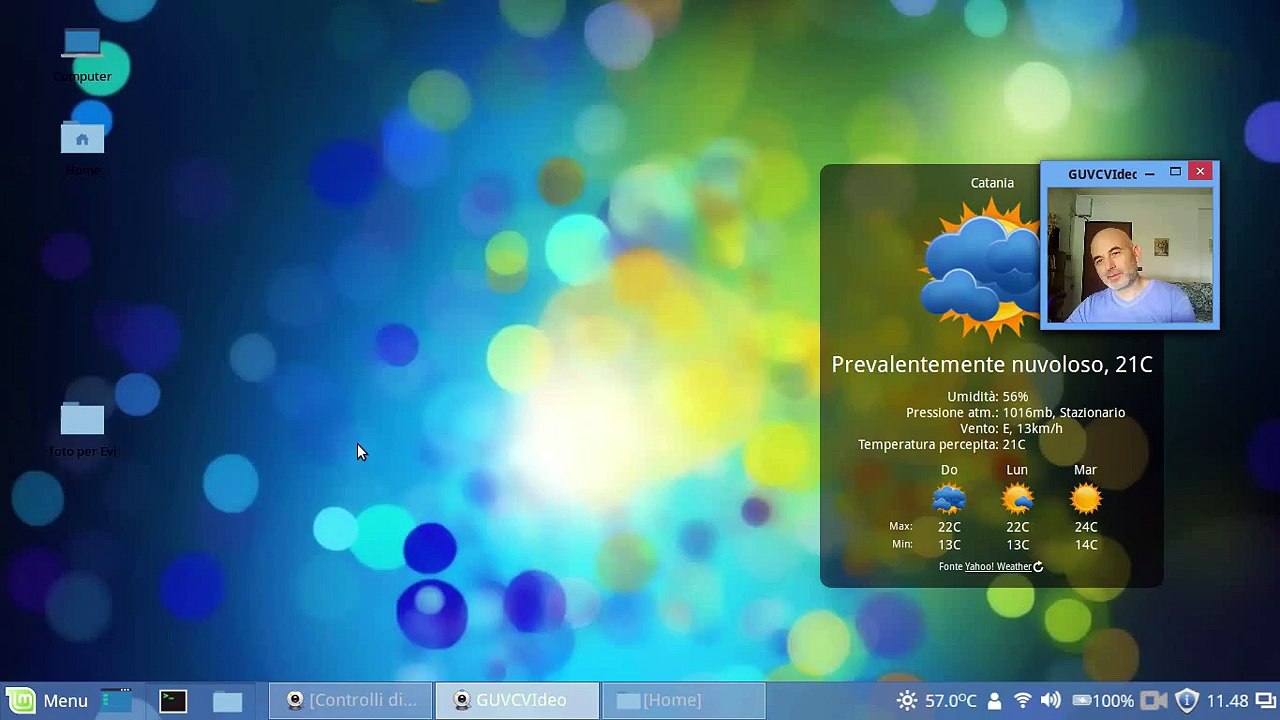The image size is (1280, 720).
Task: Click the window list applet icon
Action: click(1265, 701)
